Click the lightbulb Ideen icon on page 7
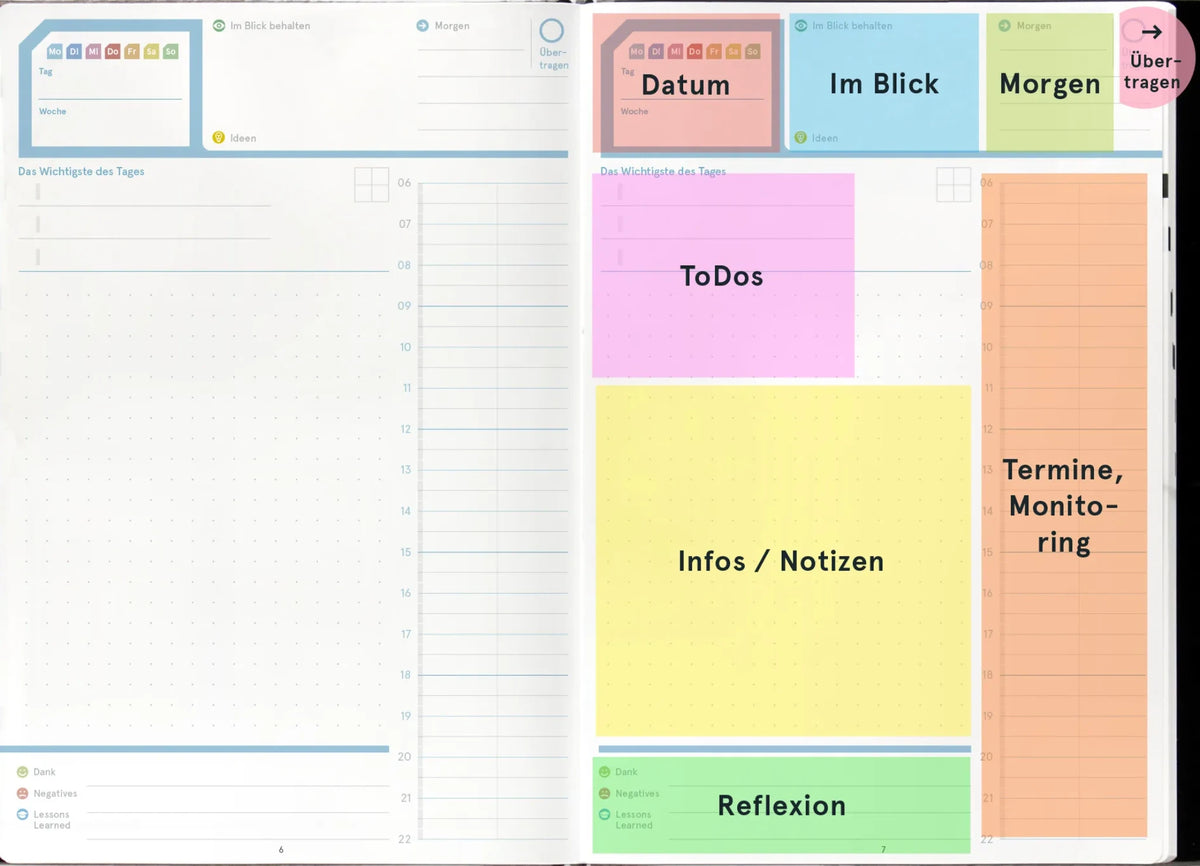1200x866 pixels. 801,138
